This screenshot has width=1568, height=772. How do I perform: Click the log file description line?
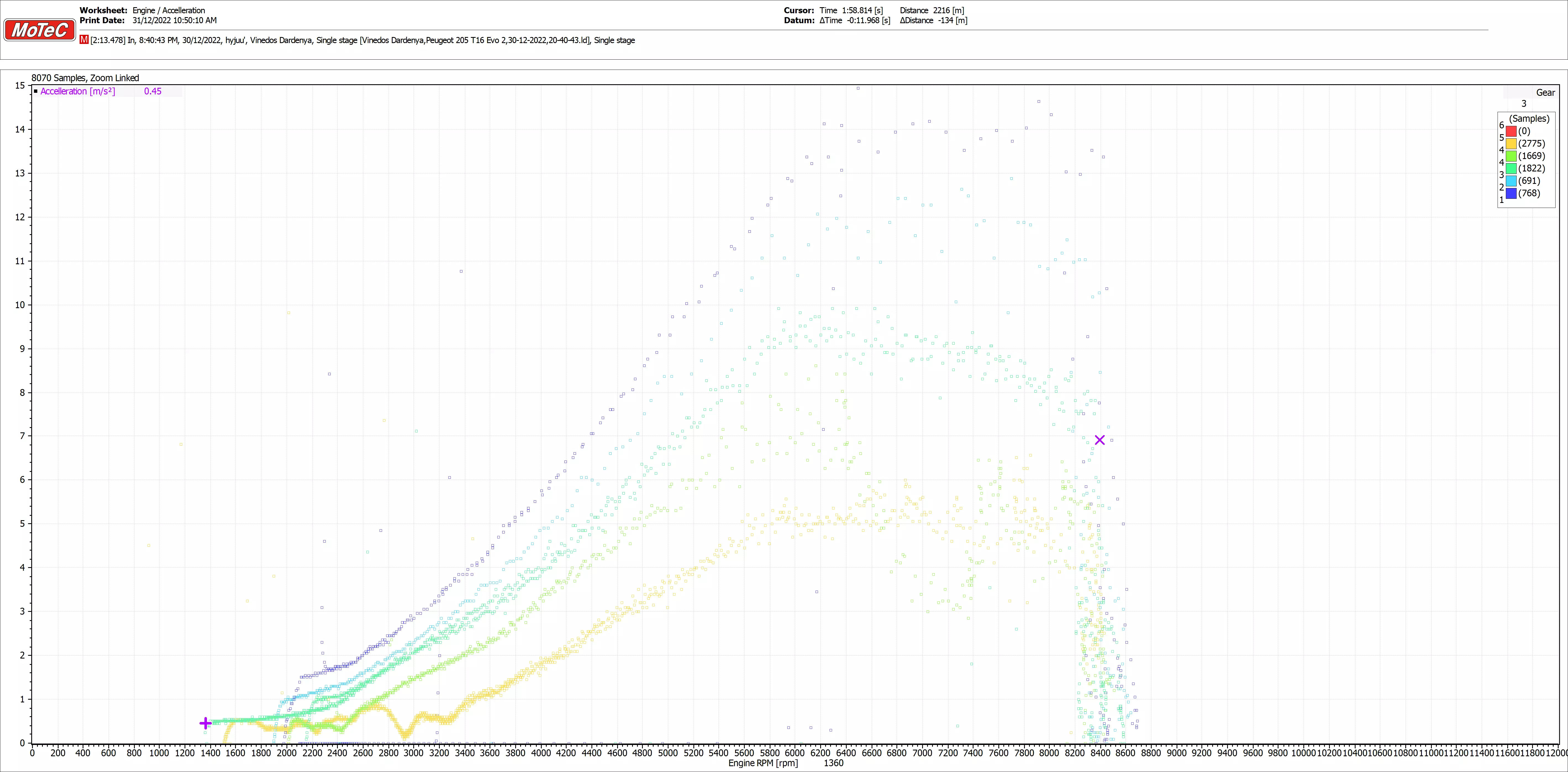click(362, 40)
